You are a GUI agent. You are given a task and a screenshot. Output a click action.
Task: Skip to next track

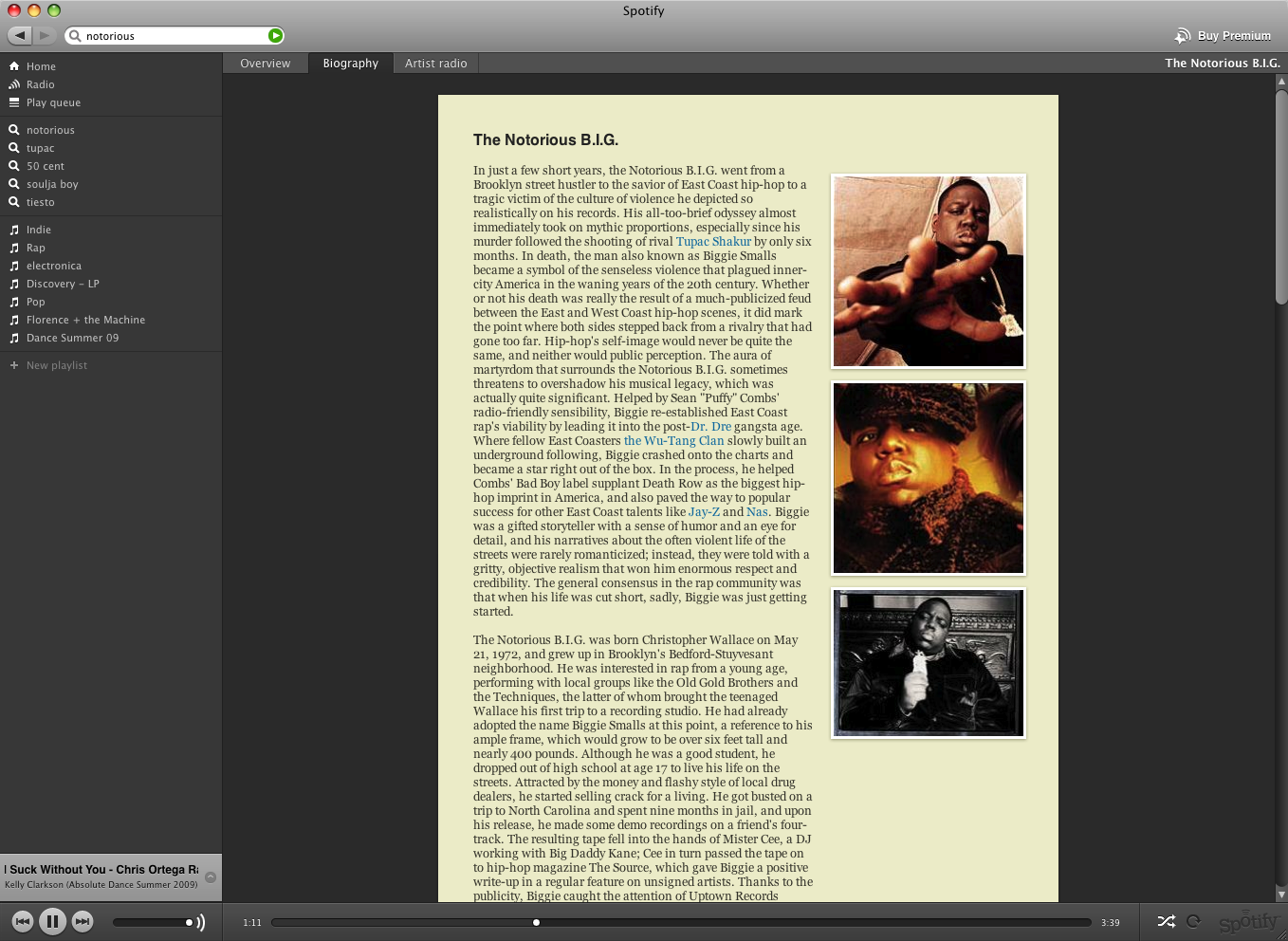pos(83,921)
